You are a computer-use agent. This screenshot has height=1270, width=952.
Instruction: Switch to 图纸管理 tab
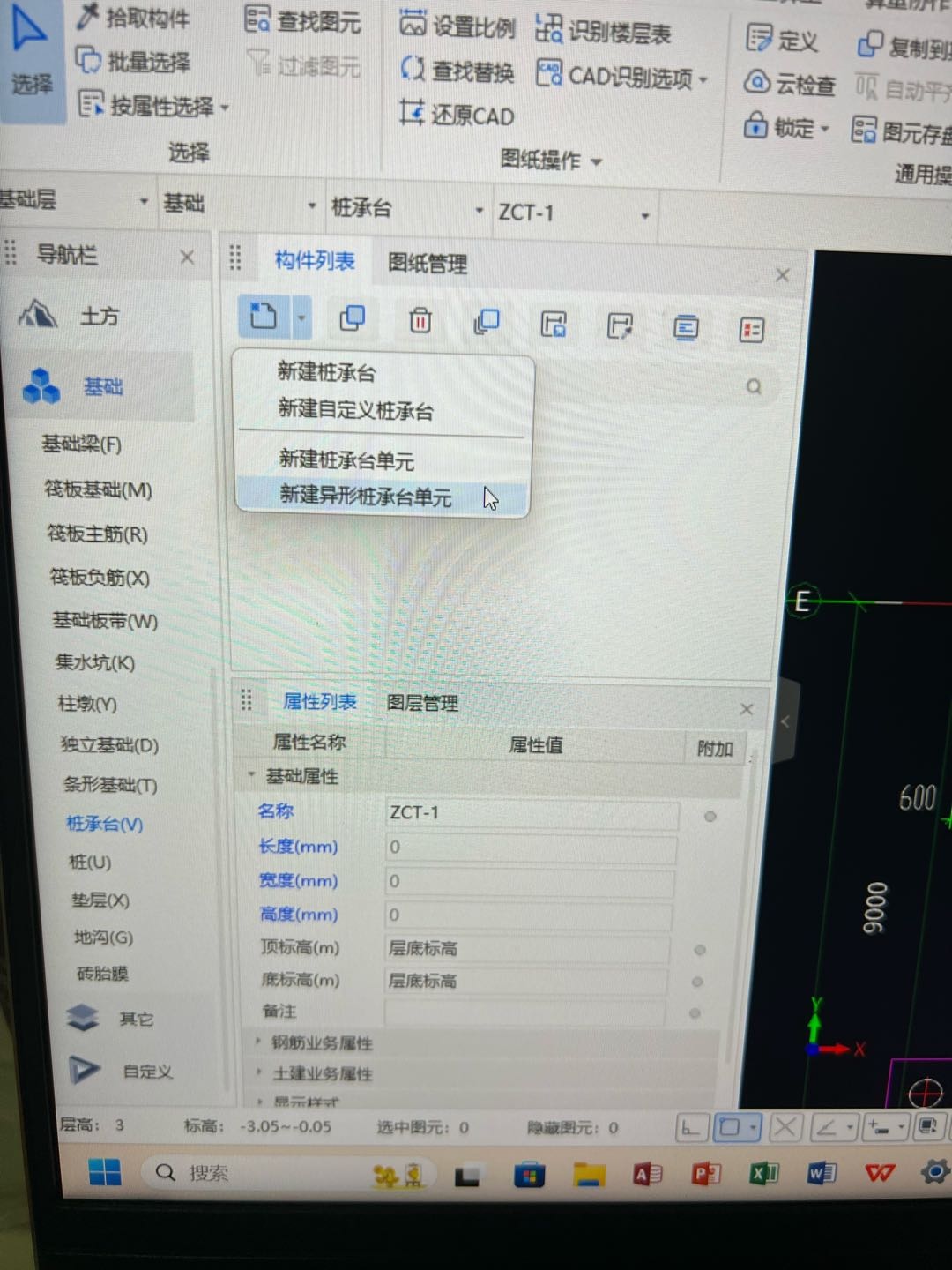[x=428, y=263]
